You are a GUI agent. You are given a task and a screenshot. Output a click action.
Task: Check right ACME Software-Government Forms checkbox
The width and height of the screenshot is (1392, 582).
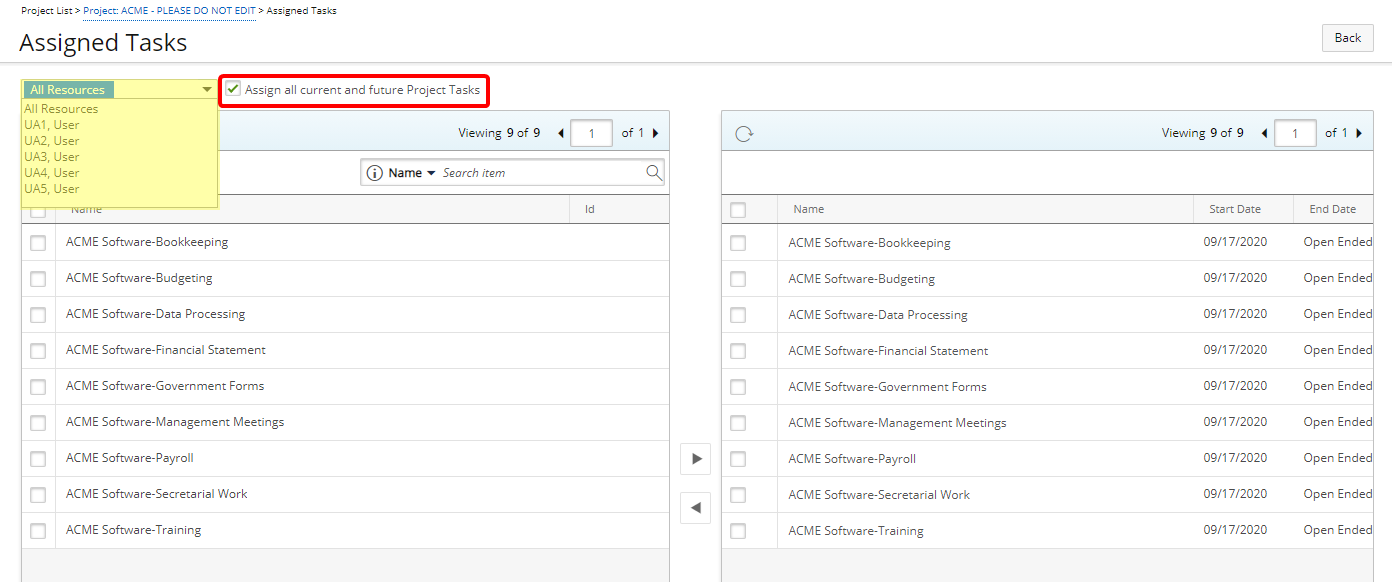[x=738, y=387]
